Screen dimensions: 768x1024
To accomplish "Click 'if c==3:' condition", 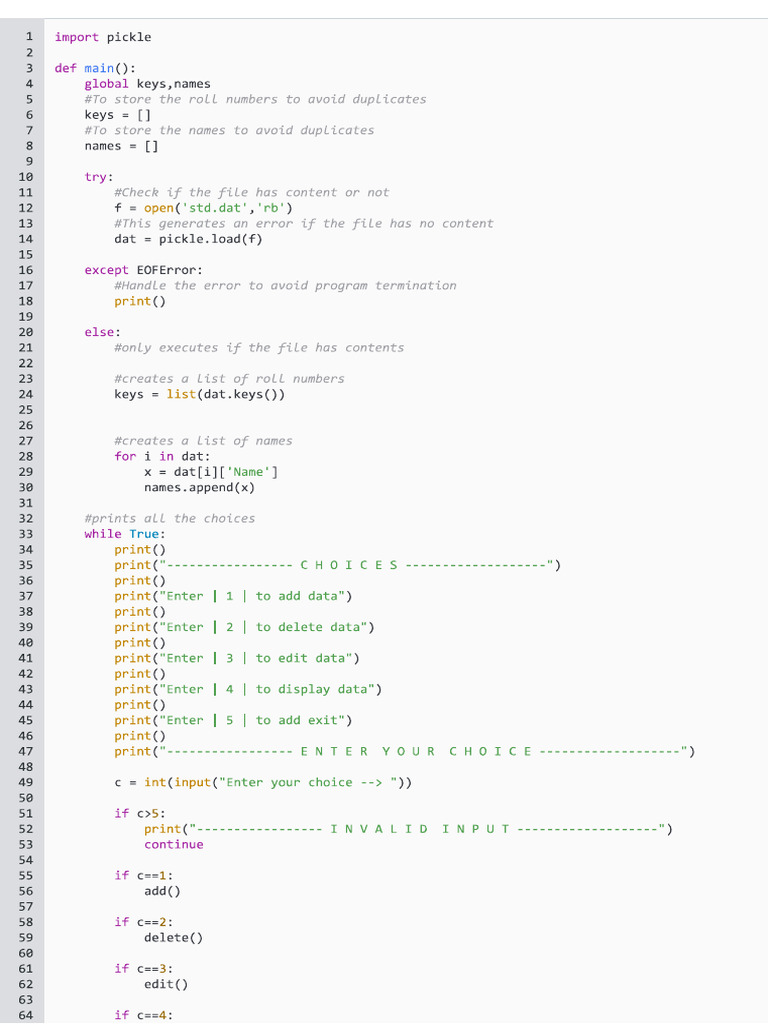I will click(x=144, y=969).
